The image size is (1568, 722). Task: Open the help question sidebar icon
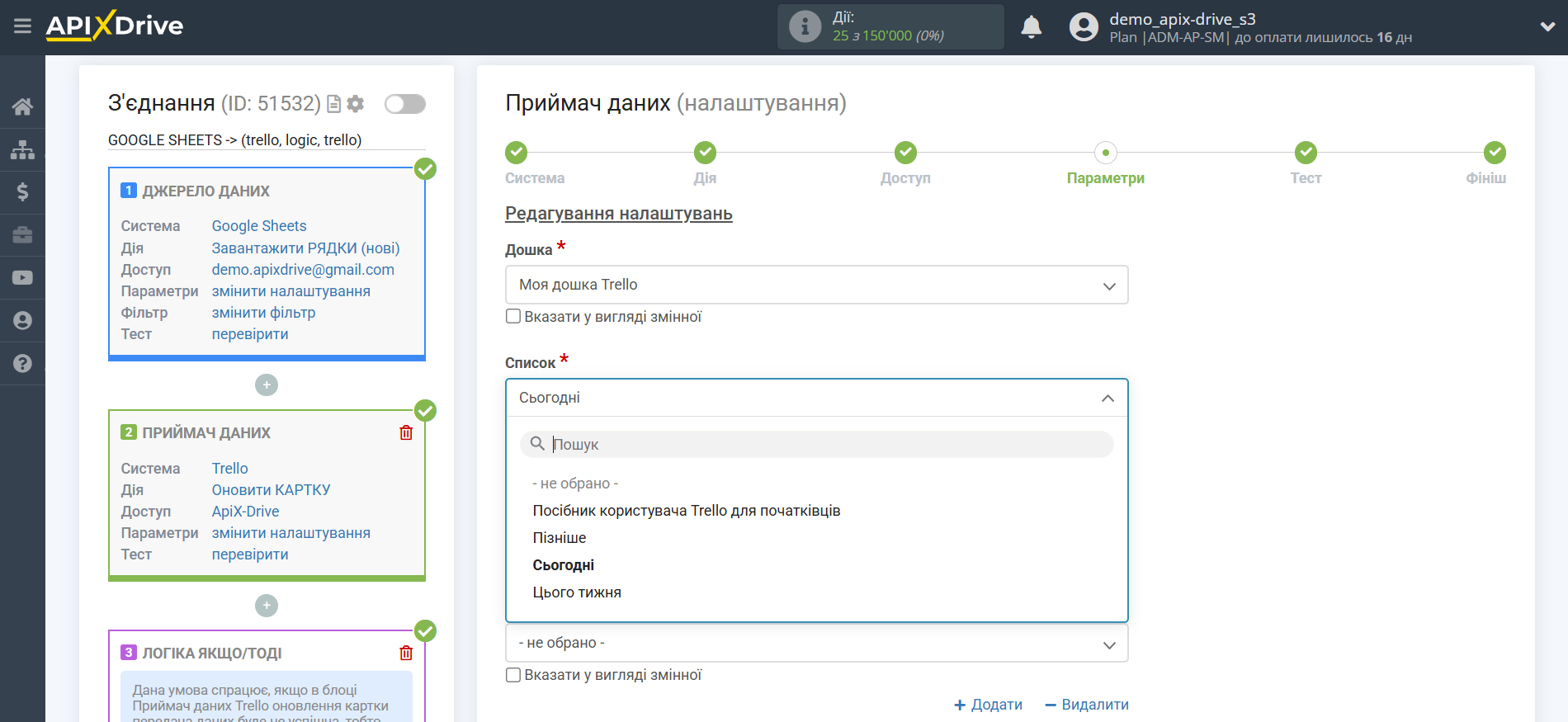(22, 364)
